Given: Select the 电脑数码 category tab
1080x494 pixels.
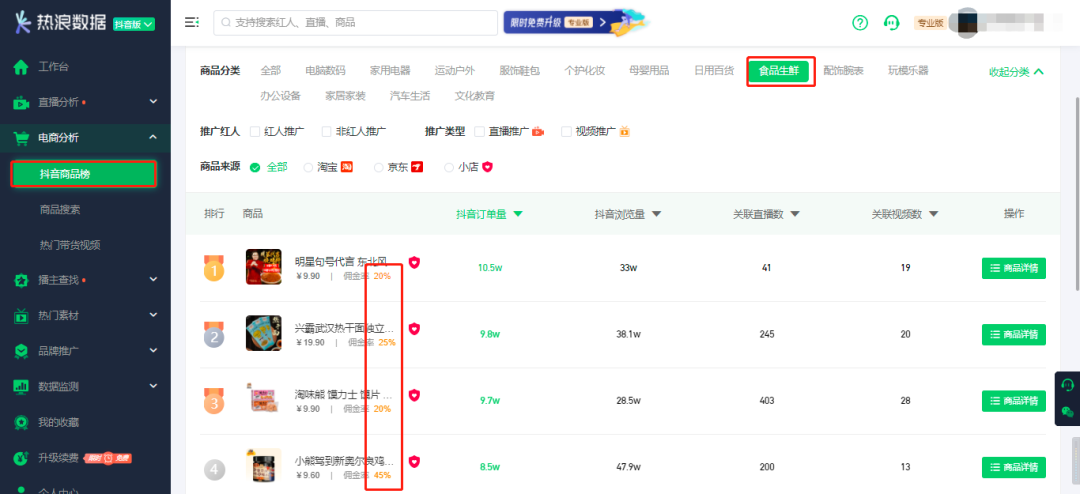Looking at the screenshot, I should click(325, 71).
